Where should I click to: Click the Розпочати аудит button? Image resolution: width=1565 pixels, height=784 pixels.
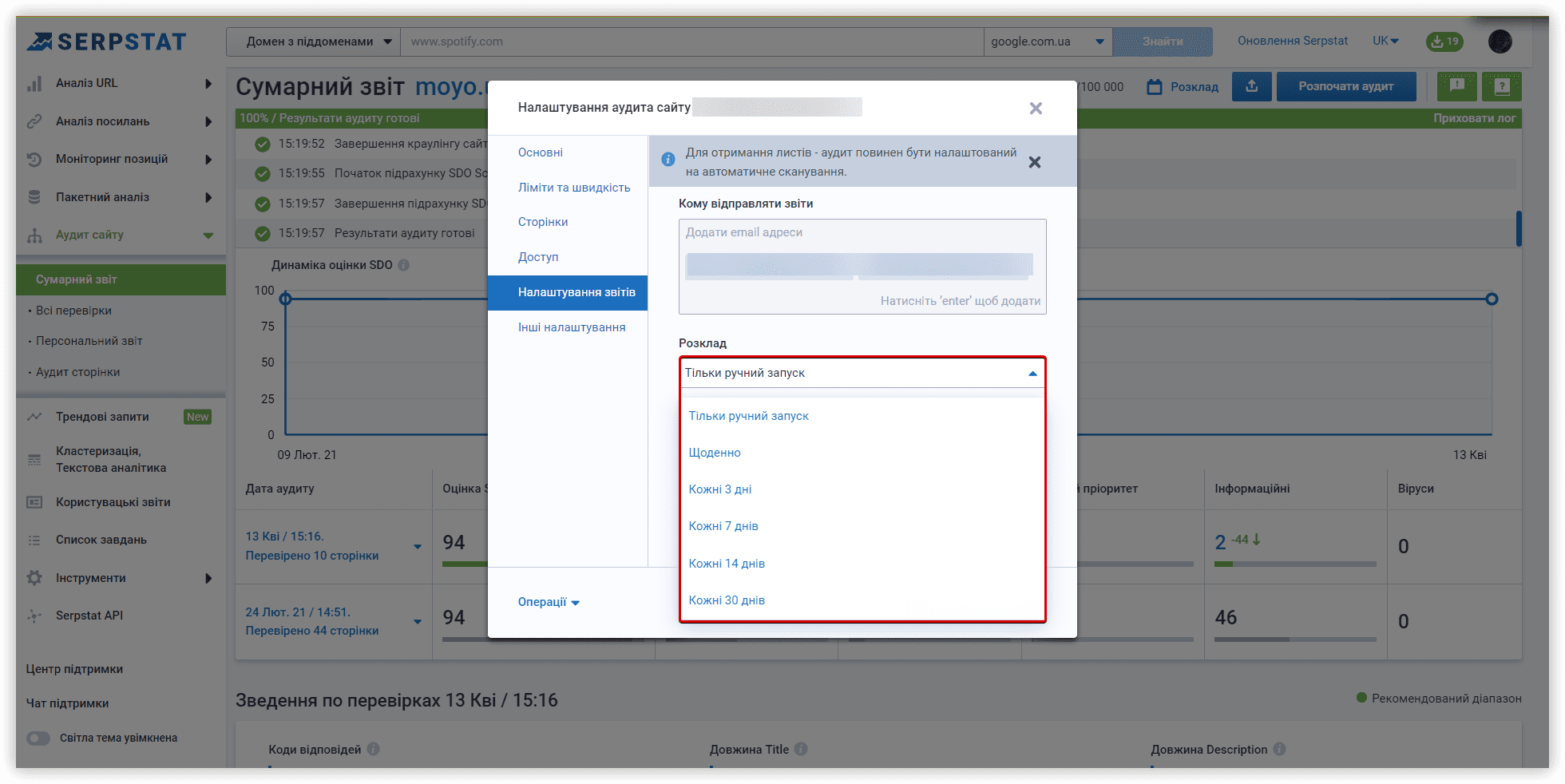click(x=1346, y=86)
